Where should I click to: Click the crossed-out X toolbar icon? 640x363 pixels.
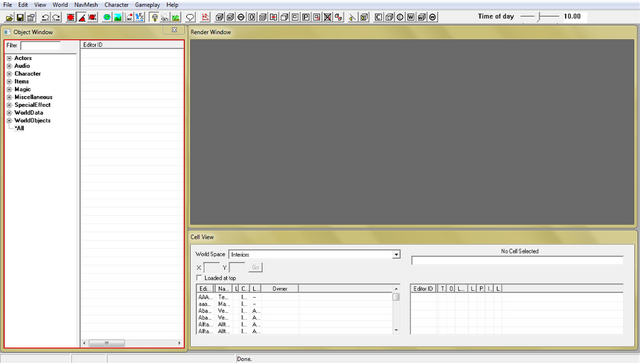tap(327, 17)
